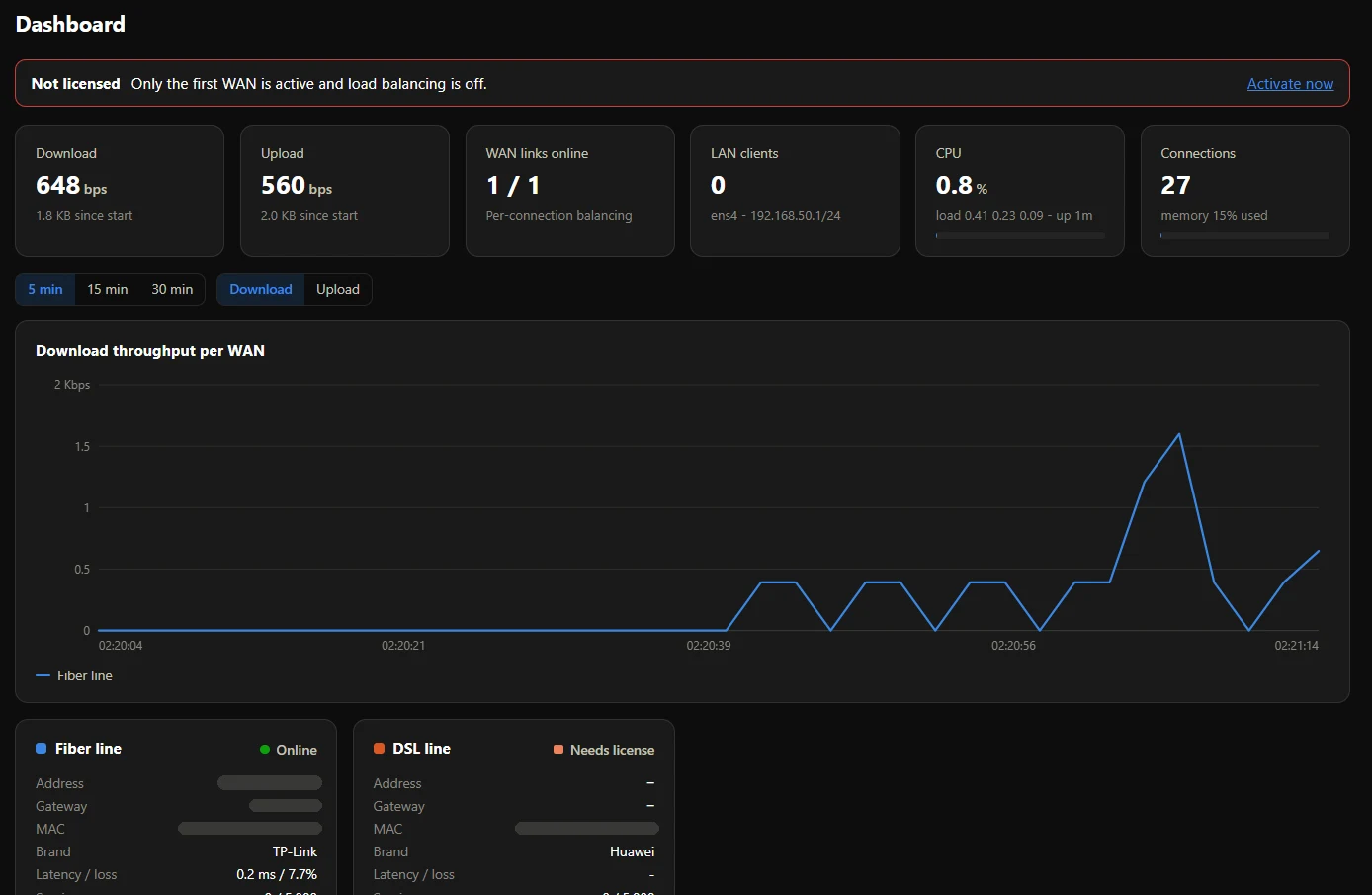This screenshot has height=895, width=1372.
Task: Select the 5 min time range
Action: (45, 289)
